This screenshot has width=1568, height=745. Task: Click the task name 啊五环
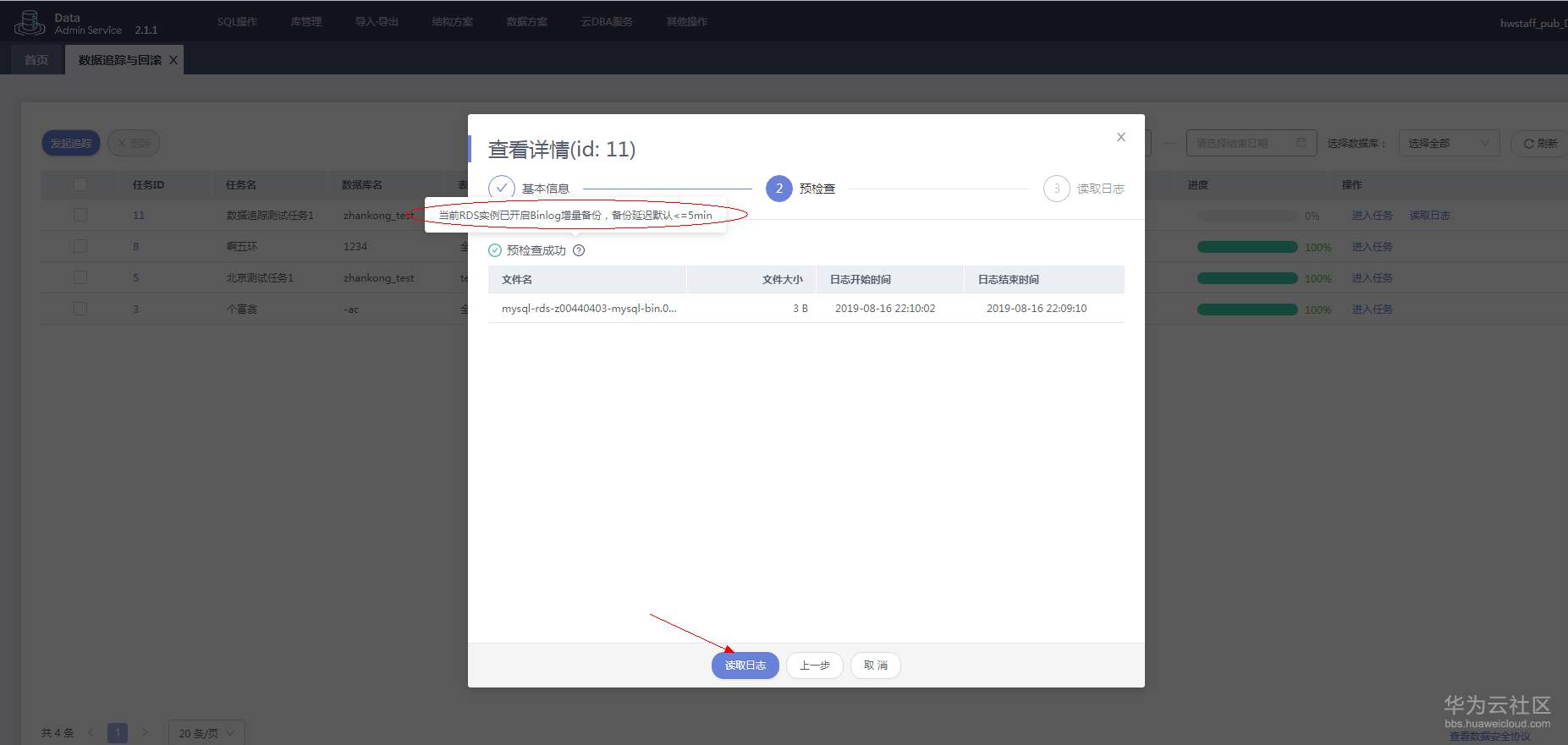coord(242,247)
